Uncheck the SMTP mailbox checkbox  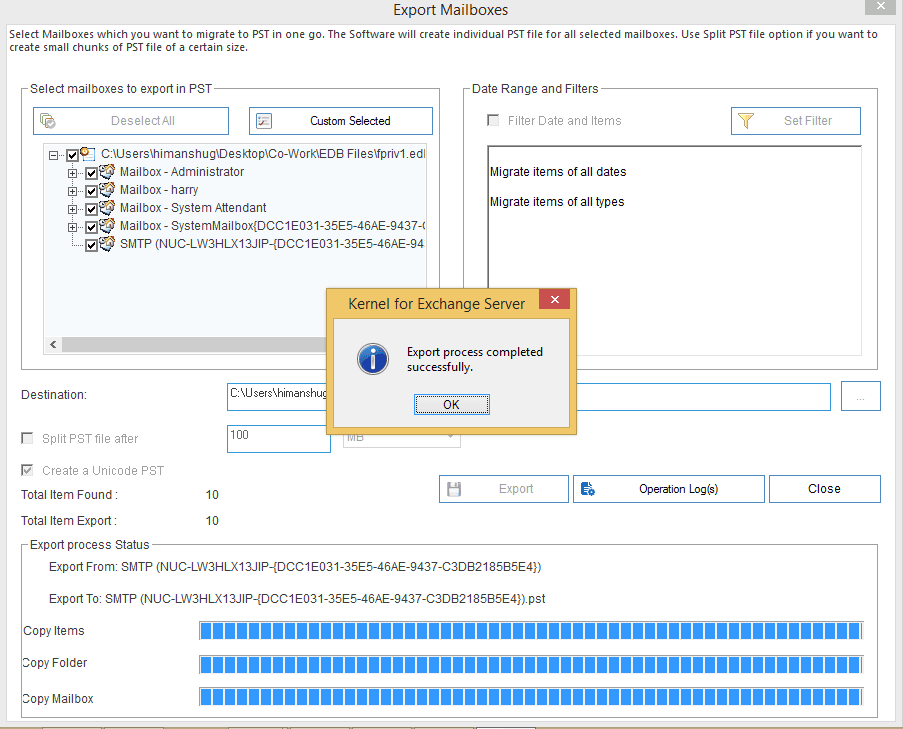point(91,245)
